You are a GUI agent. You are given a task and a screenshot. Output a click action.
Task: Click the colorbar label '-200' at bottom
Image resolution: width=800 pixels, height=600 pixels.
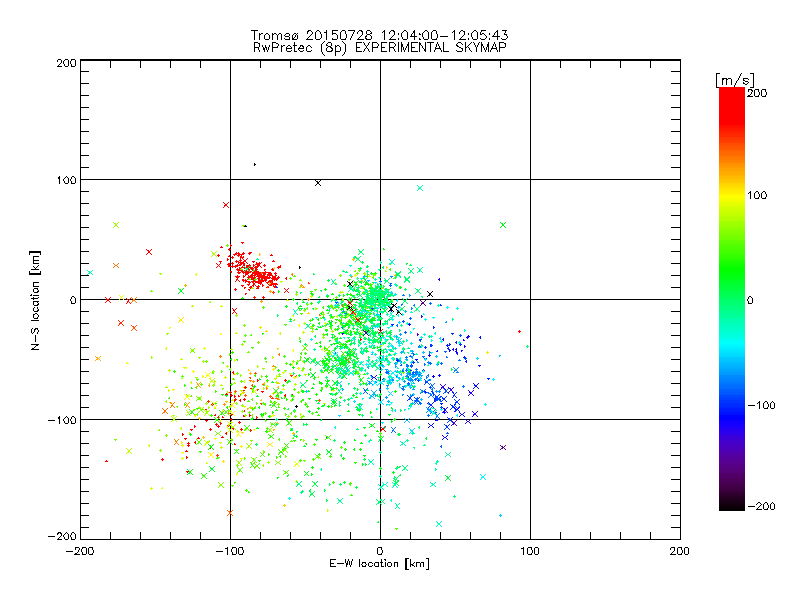(761, 506)
